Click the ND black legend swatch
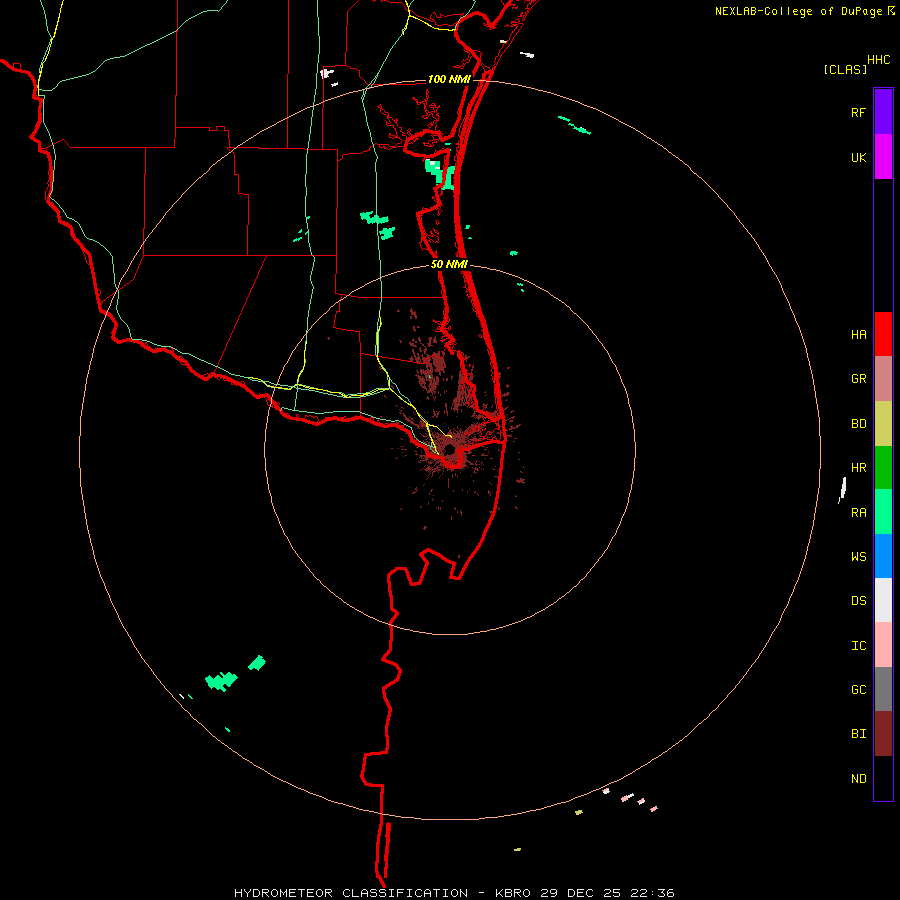This screenshot has height=900, width=900. point(883,778)
